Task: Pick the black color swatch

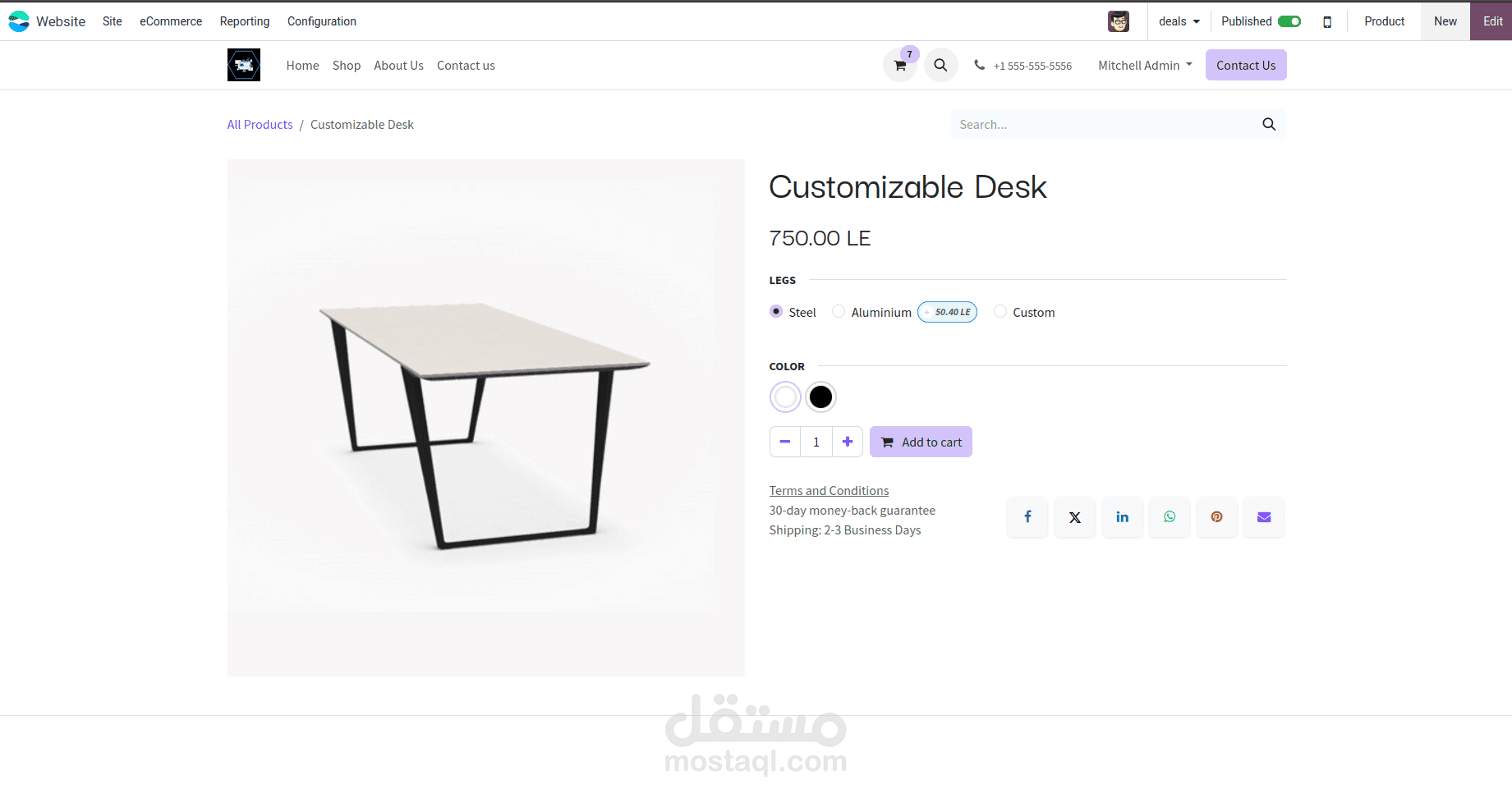Action: [x=820, y=397]
